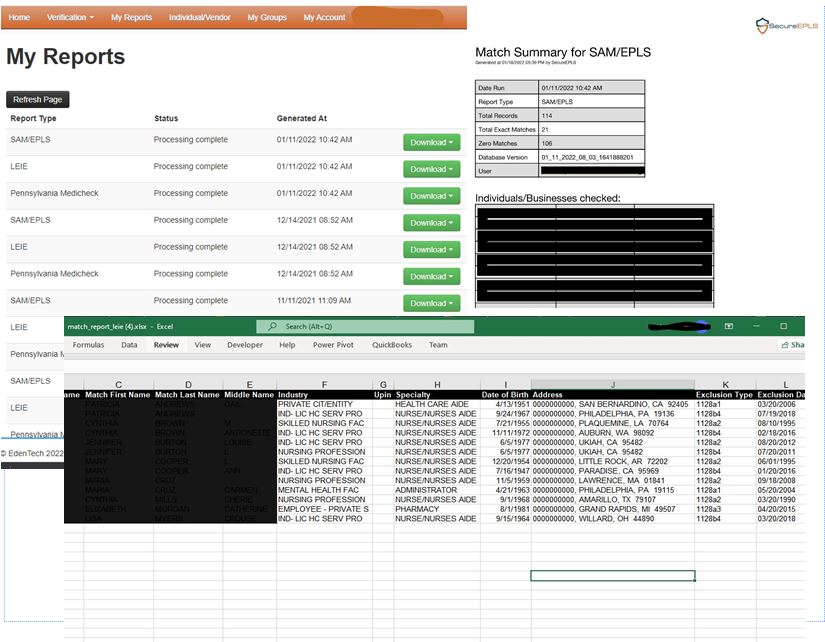Select column H header in Excel
Screen dimensions: 825x642
437,385
